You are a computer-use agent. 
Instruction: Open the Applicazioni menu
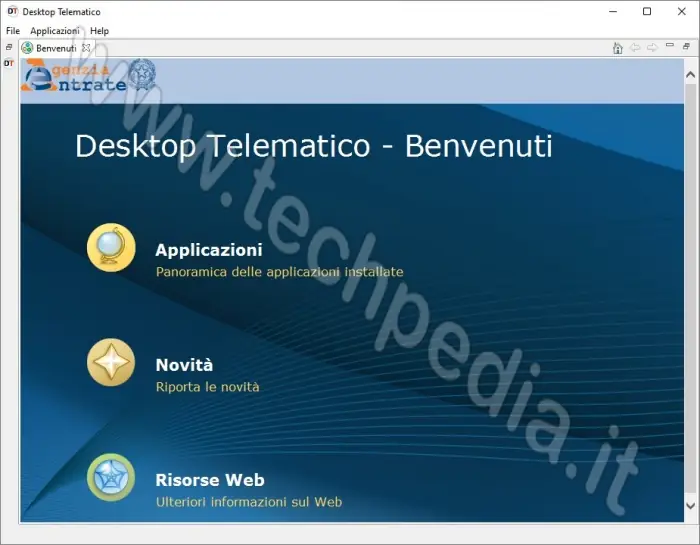tap(55, 31)
